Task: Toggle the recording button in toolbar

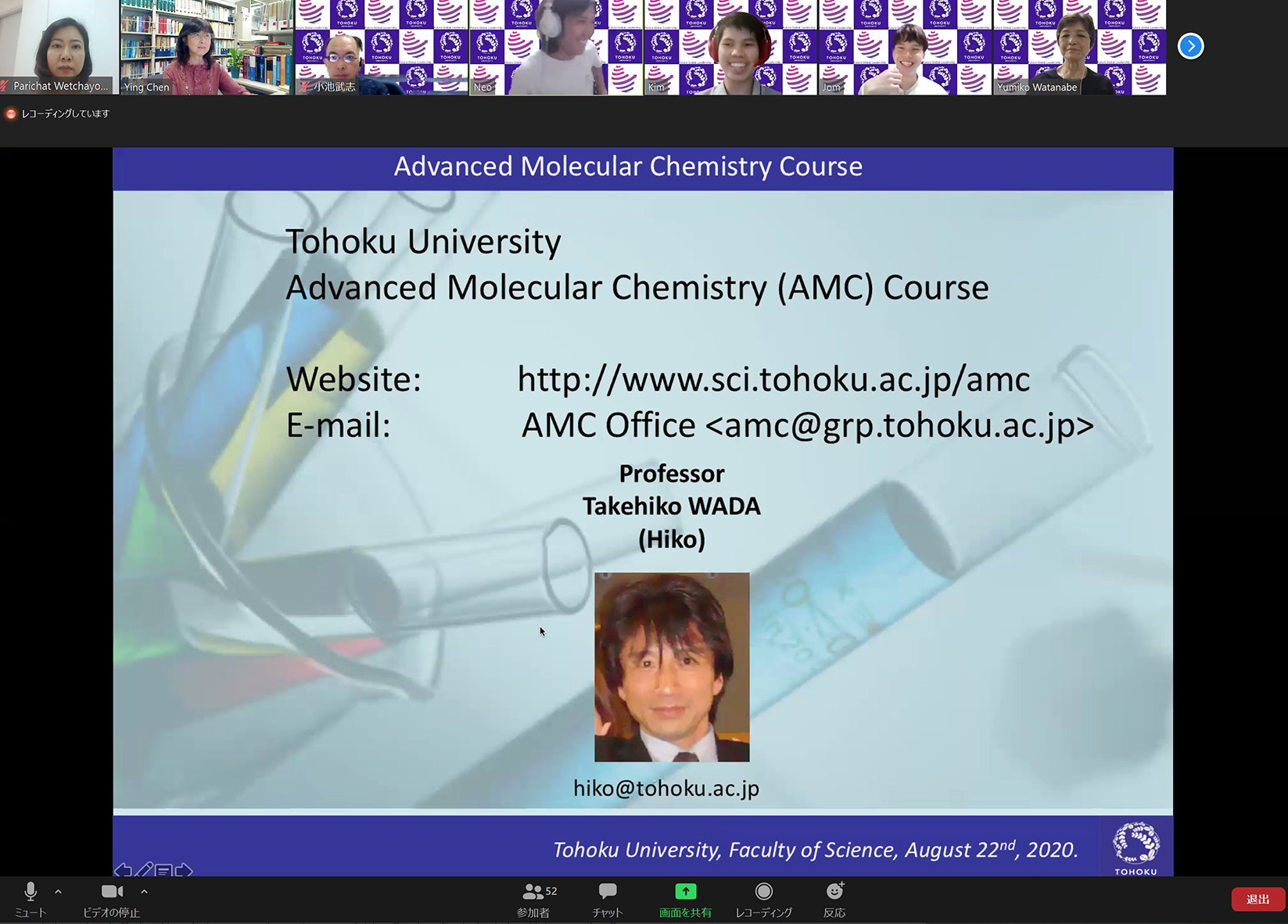Action: tap(764, 899)
